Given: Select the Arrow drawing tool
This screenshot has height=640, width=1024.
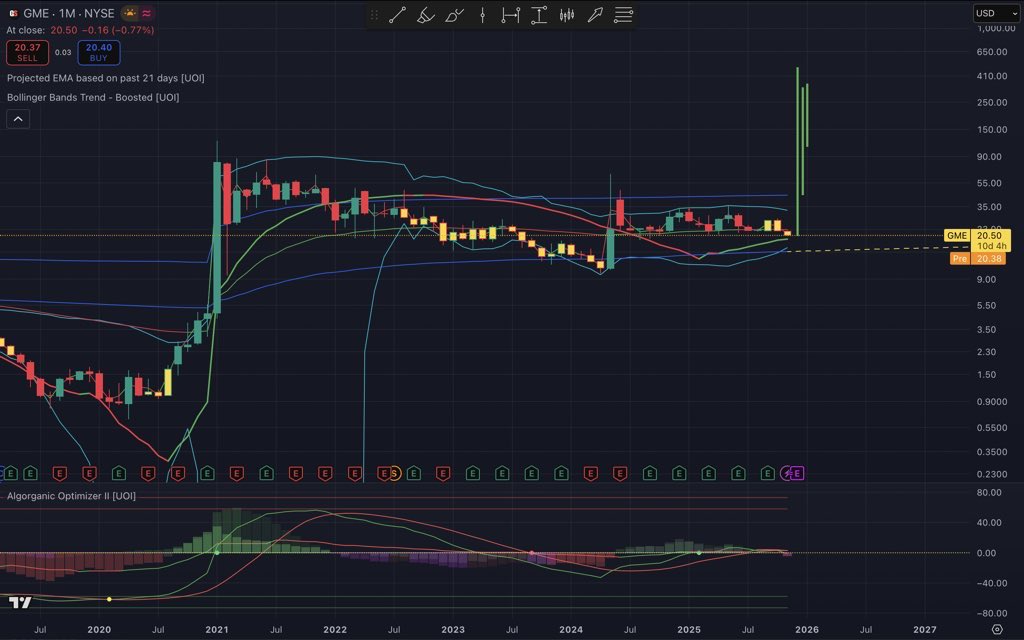Looking at the screenshot, I should [594, 15].
